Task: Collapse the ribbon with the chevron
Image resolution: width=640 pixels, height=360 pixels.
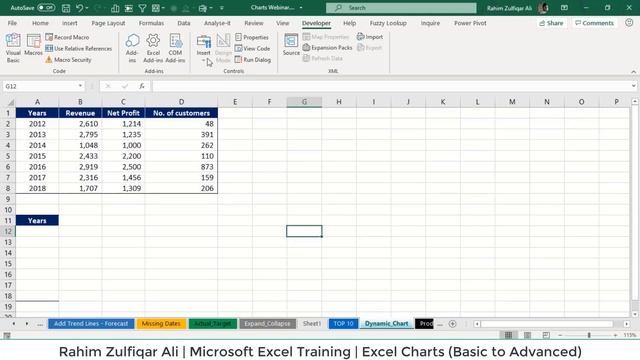Action: tap(633, 72)
